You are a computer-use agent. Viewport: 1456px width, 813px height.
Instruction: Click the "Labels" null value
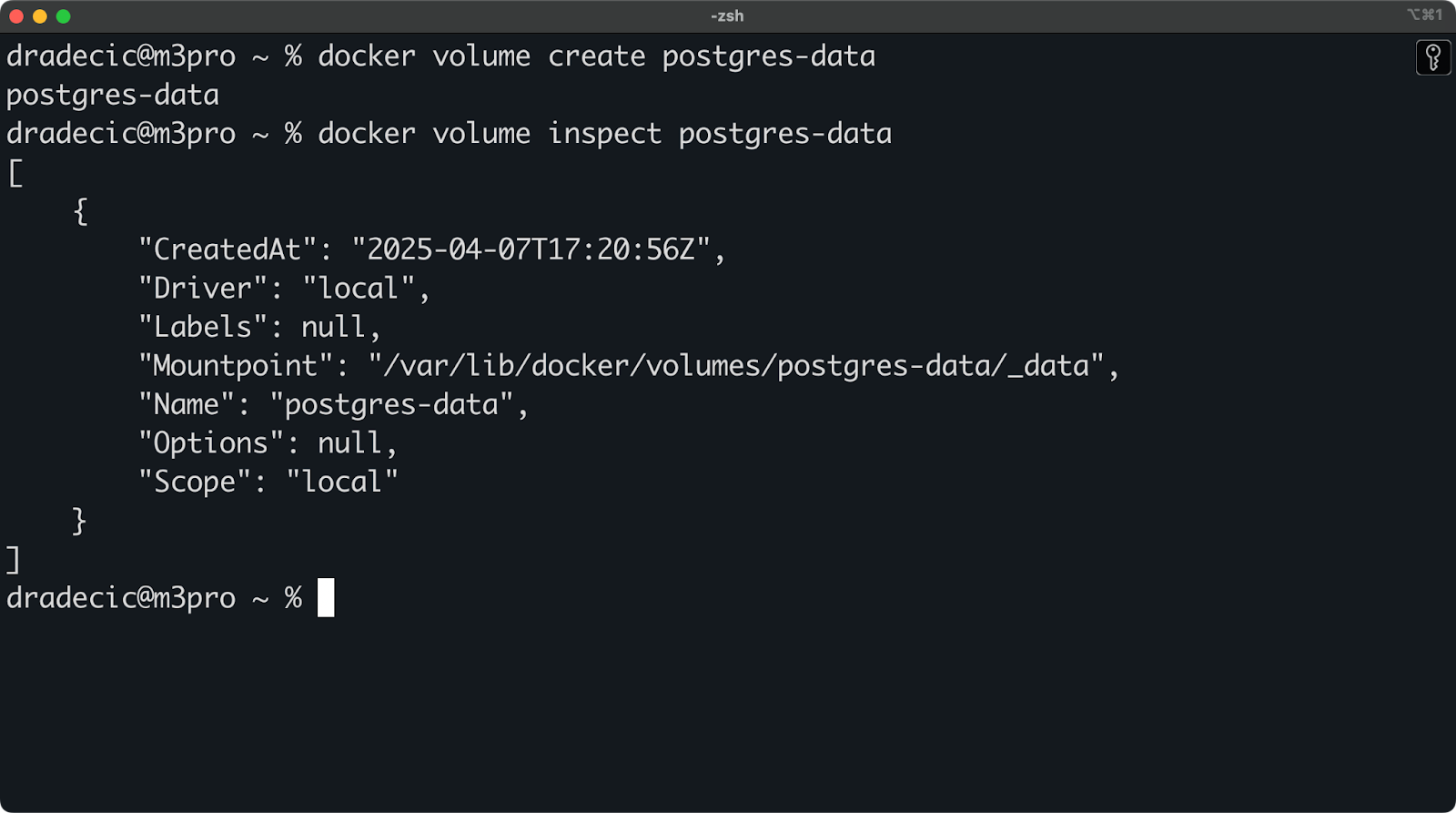333,327
